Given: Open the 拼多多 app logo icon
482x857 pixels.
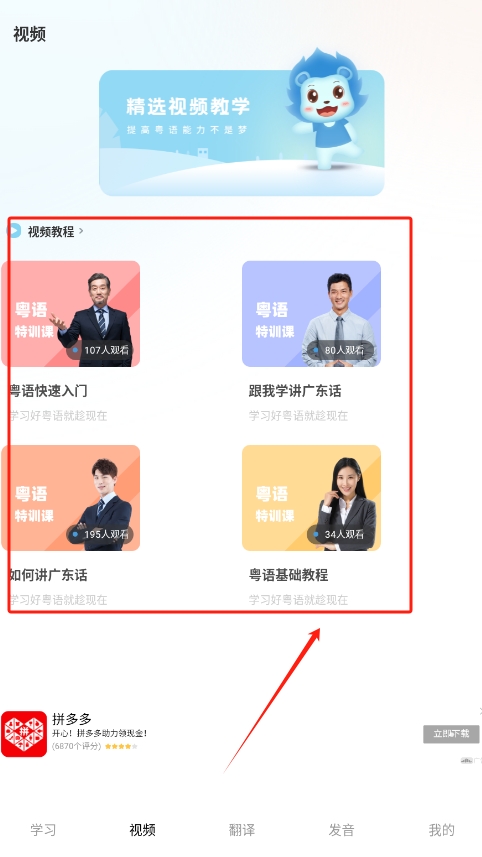Looking at the screenshot, I should point(24,733).
